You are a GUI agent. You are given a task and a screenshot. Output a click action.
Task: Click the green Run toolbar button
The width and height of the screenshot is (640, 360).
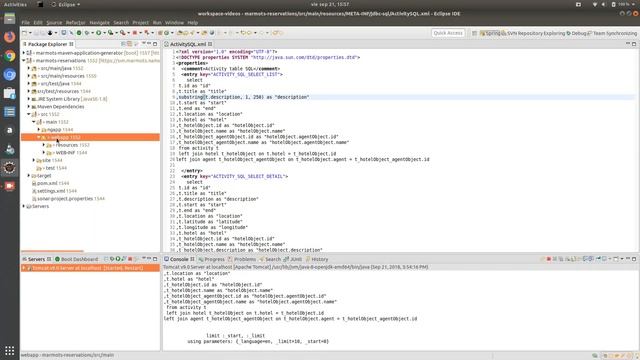[x=98, y=33]
